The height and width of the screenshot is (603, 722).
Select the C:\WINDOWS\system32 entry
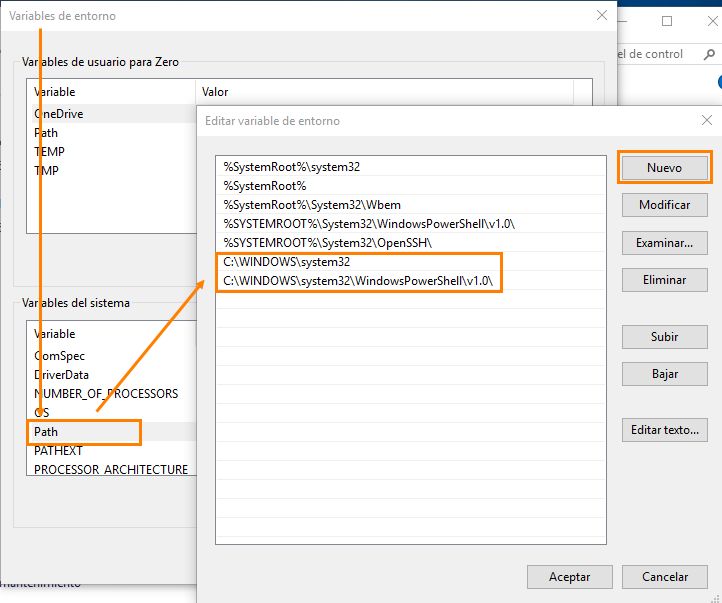click(x=411, y=261)
